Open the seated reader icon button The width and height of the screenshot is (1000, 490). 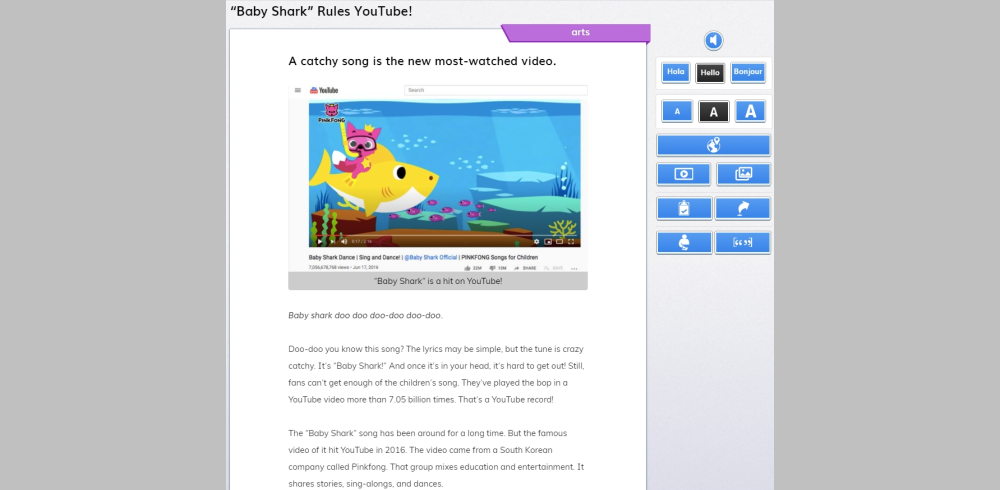[684, 242]
